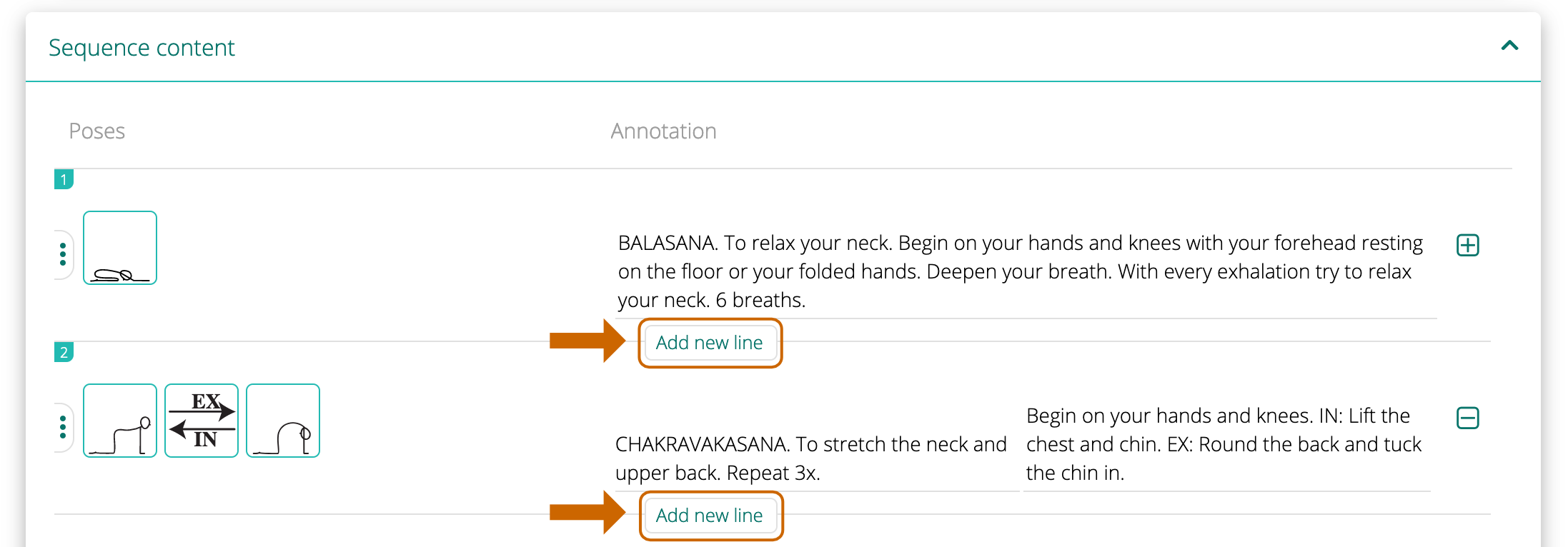Image resolution: width=1568 pixels, height=547 pixels.
Task: Open the three-dot menu for row 1
Action: pos(63,254)
